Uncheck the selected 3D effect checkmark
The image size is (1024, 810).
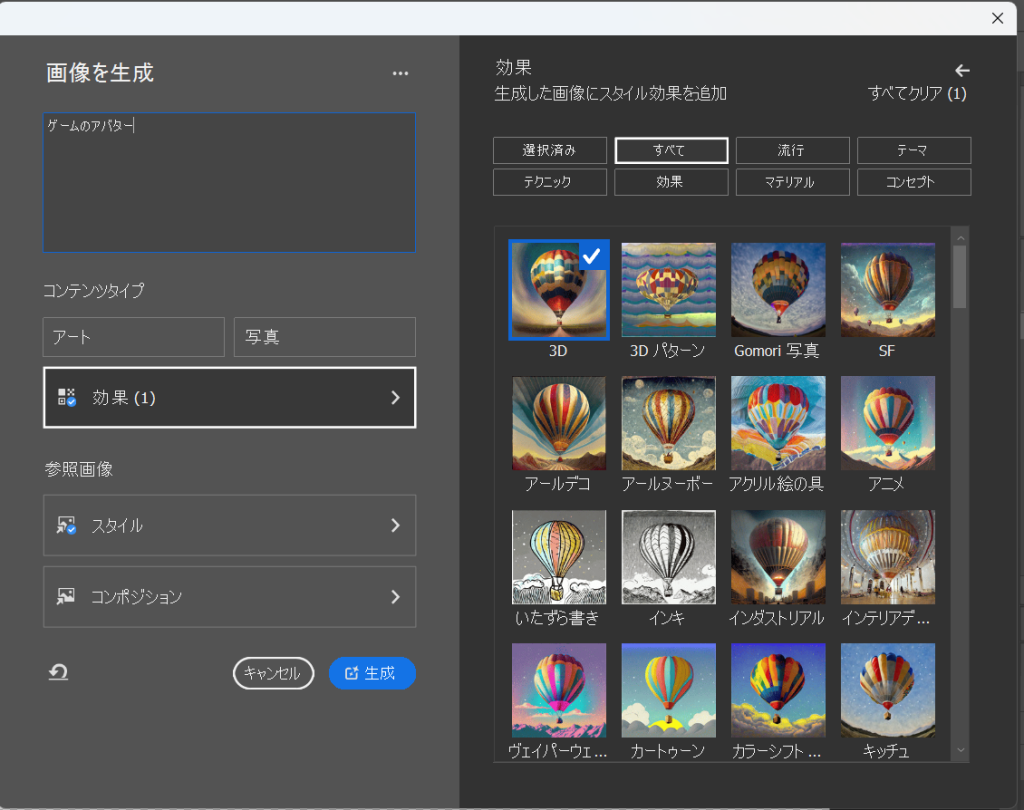(x=591, y=256)
